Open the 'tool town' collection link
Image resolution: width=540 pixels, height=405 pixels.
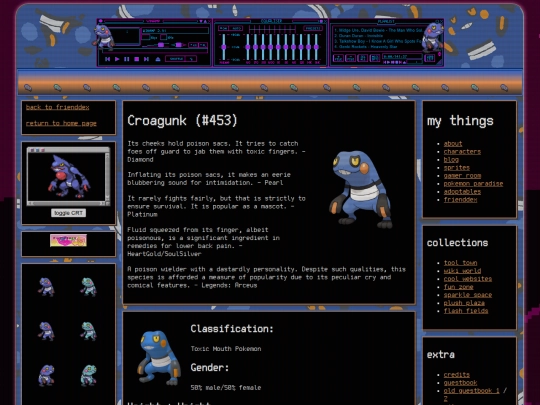click(460, 263)
